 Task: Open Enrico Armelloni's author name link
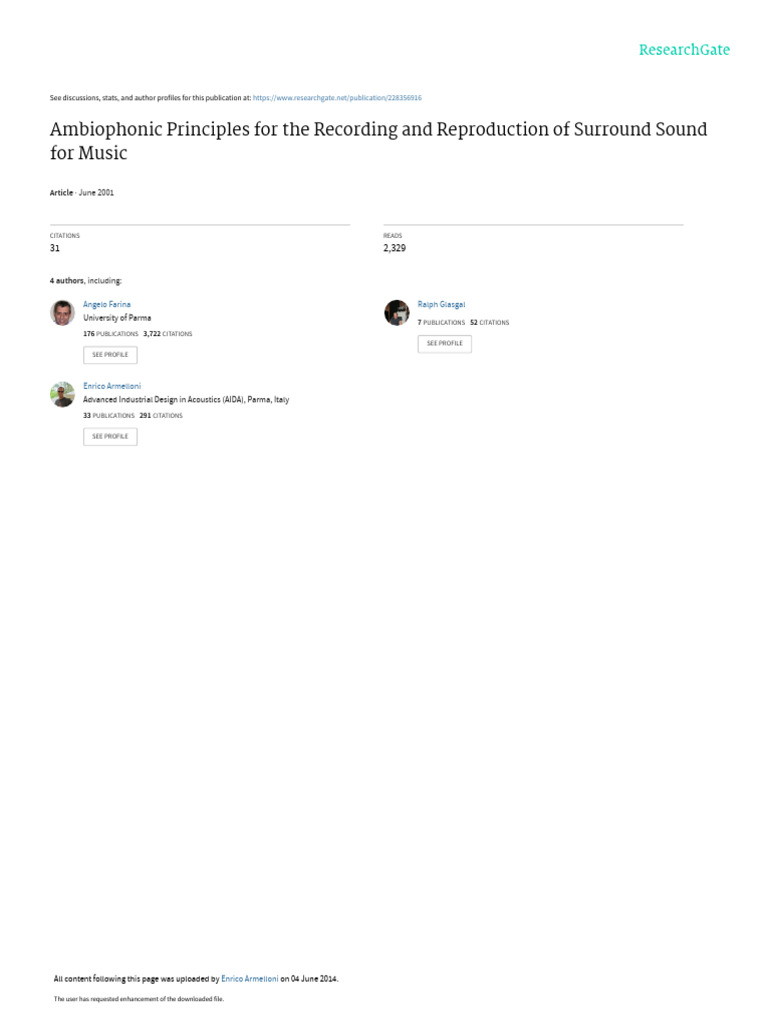pyautogui.click(x=112, y=386)
